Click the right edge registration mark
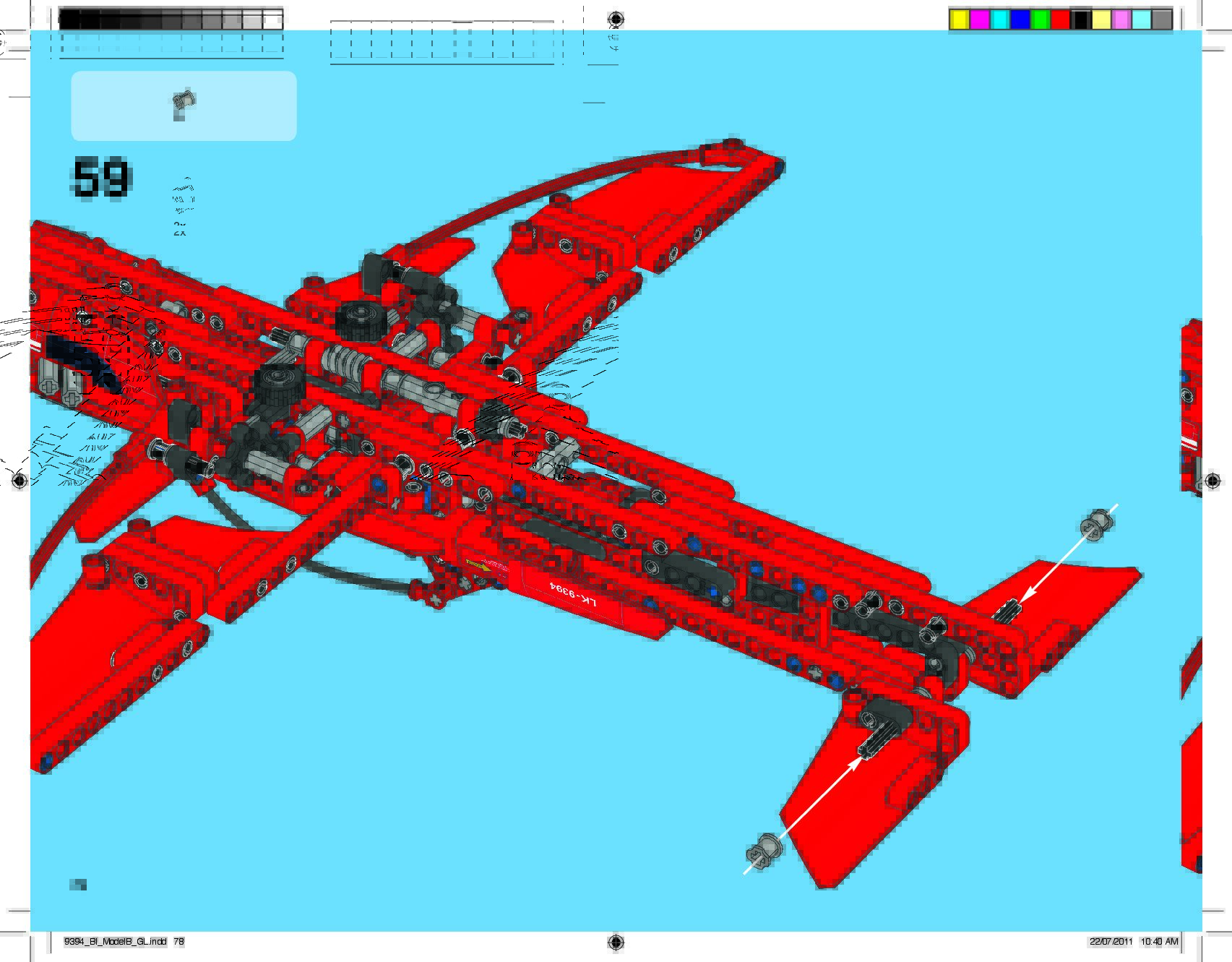 tap(1212, 481)
